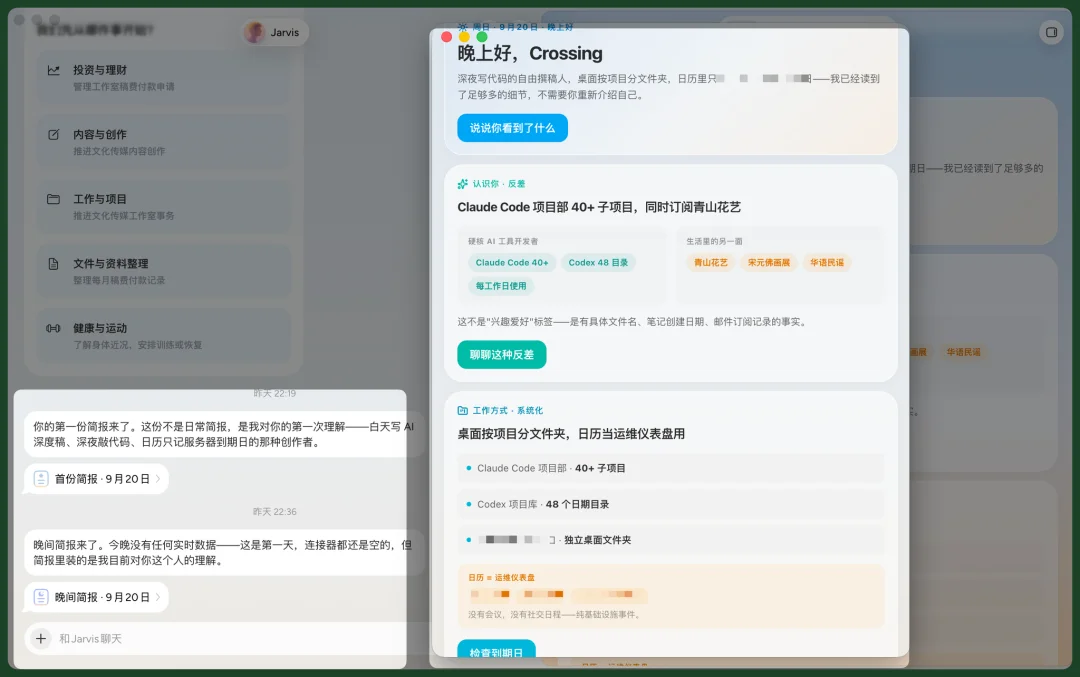Click the Claude Code 40+ tag

tap(512, 262)
